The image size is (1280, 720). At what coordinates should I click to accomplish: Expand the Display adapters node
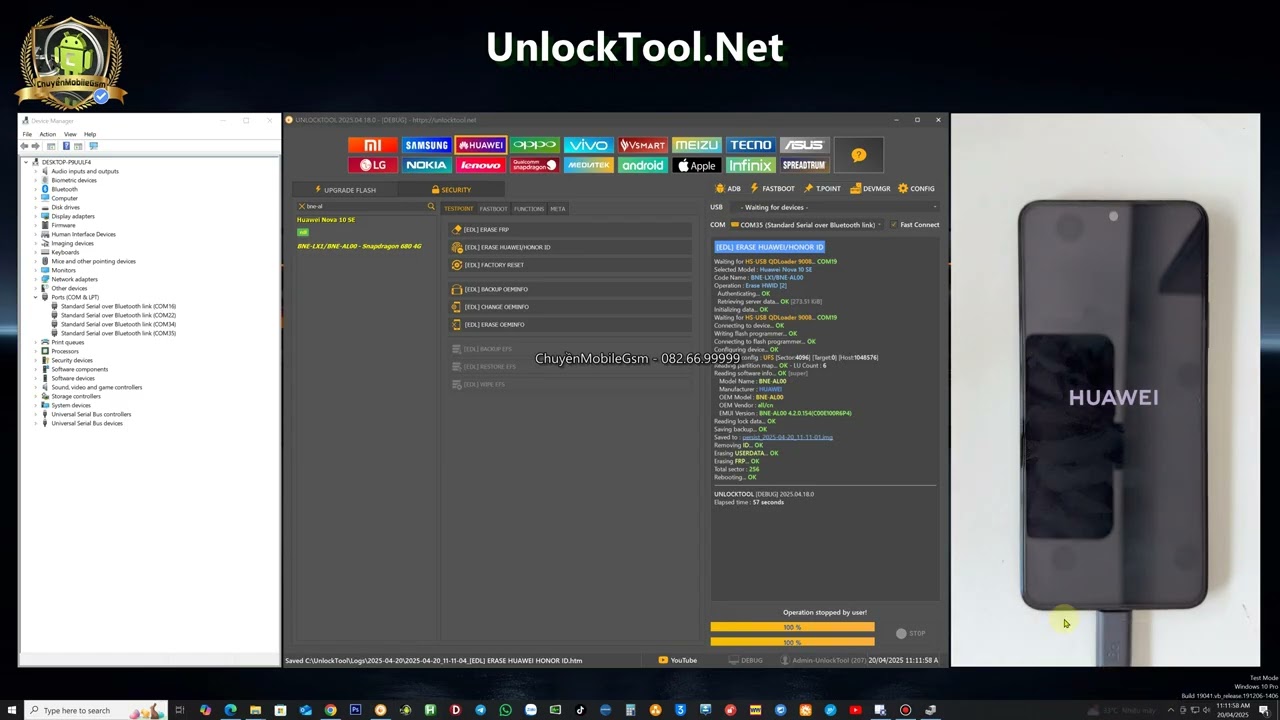point(35,216)
